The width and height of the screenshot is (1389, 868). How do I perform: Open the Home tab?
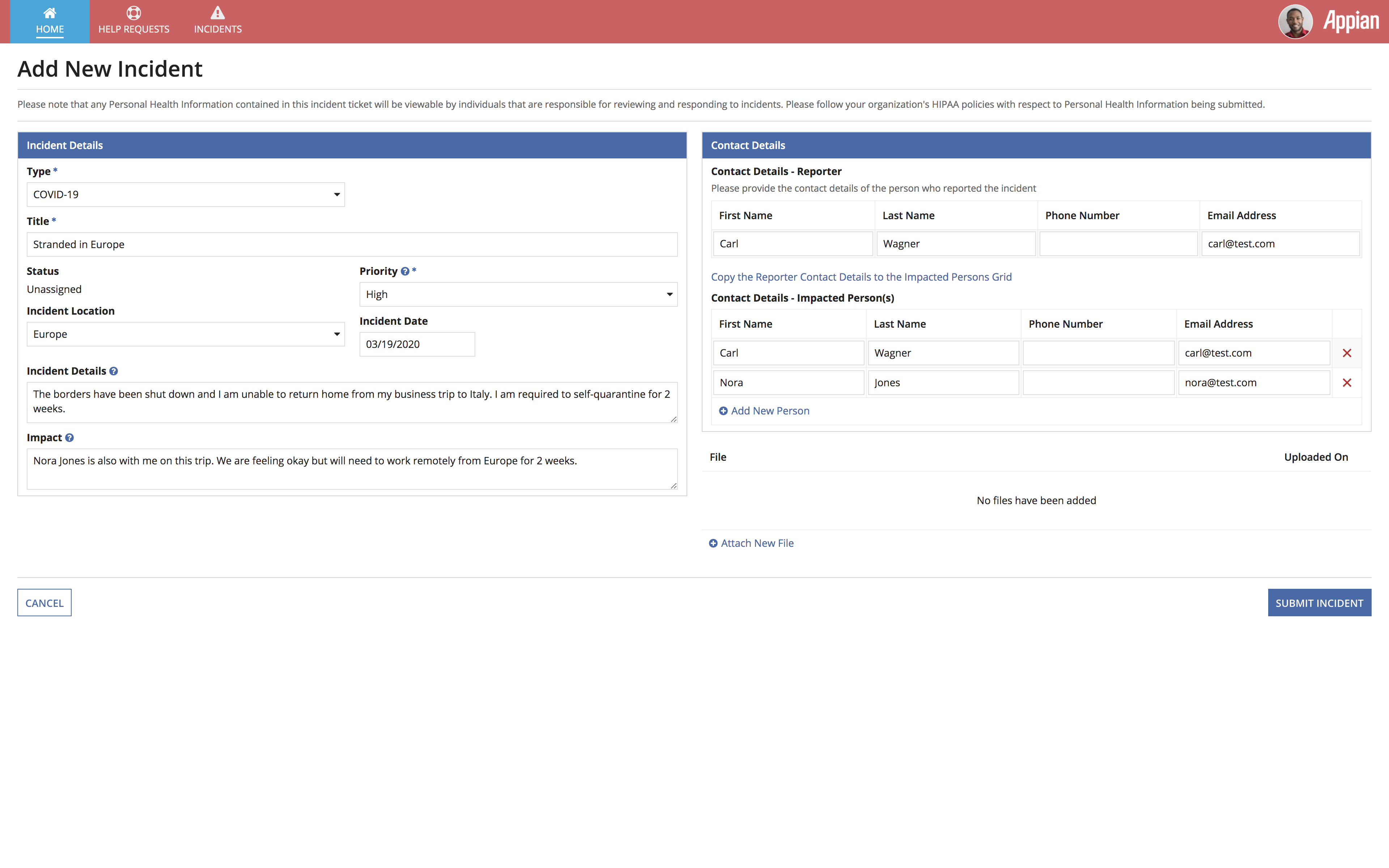click(50, 21)
